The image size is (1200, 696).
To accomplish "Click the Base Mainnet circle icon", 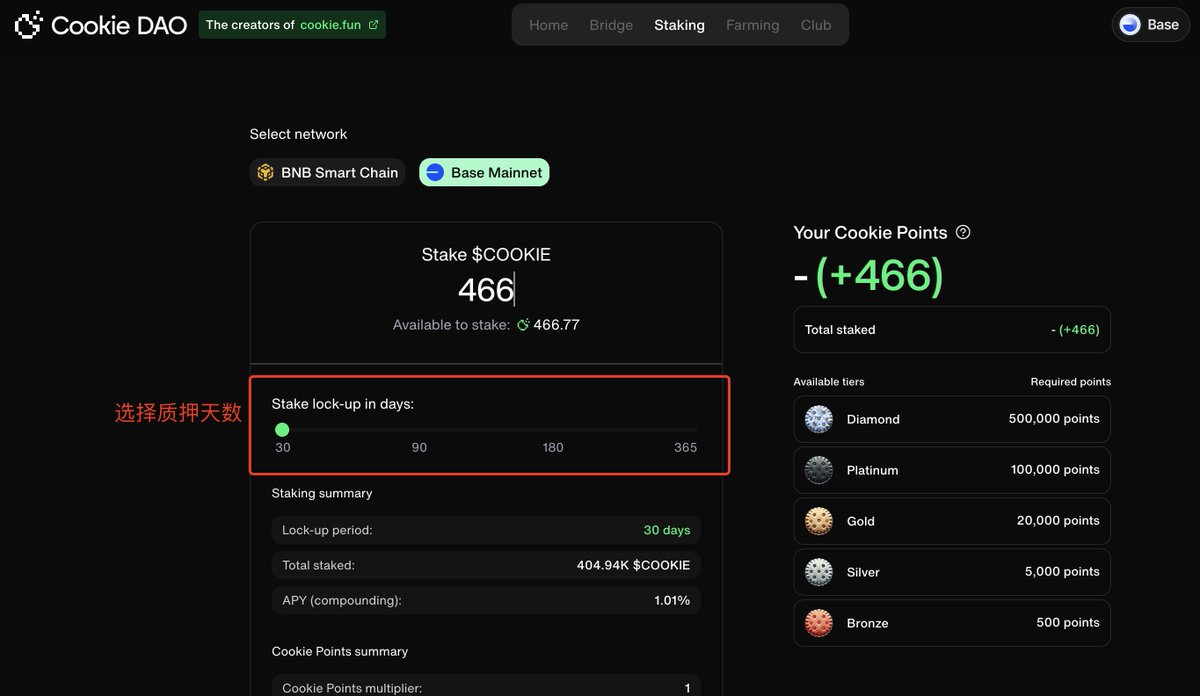I will [x=435, y=173].
